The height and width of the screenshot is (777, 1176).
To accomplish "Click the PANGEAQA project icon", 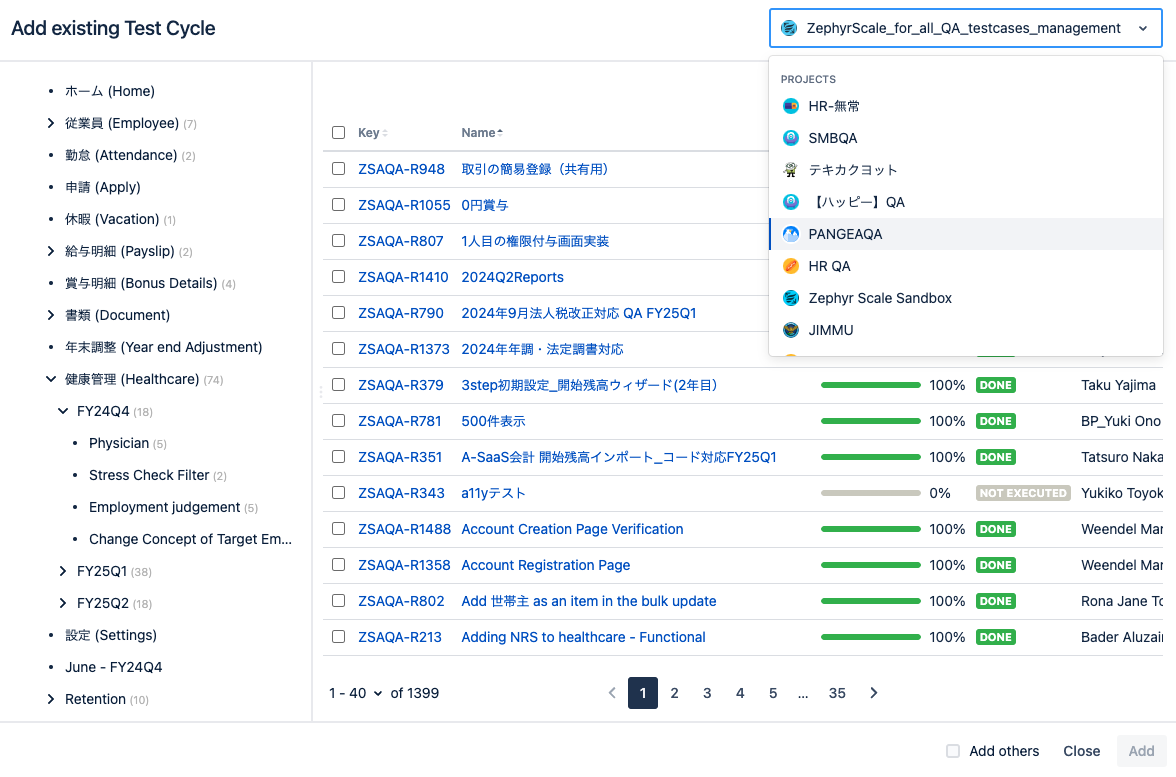I will point(790,234).
